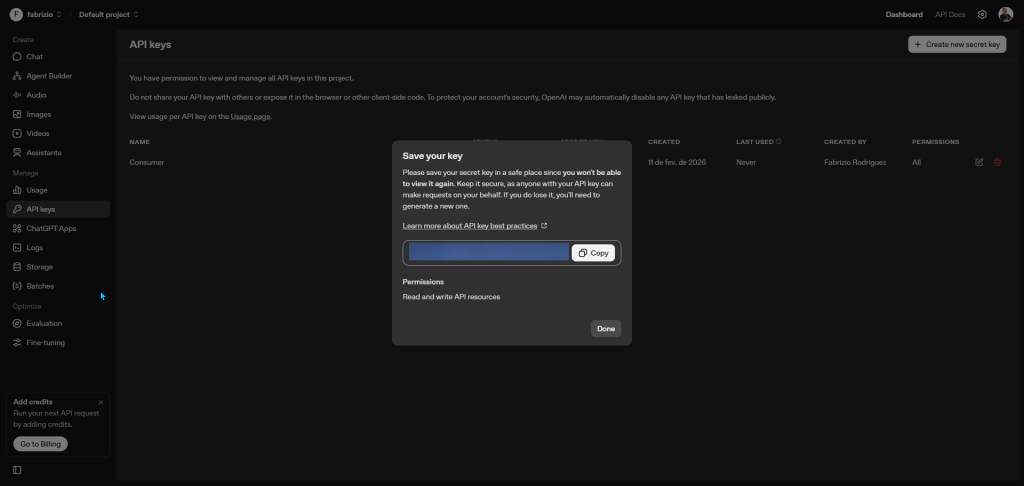The image size is (1024, 486).
Task: Open Agent Builder in sidebar
Action: (x=49, y=76)
